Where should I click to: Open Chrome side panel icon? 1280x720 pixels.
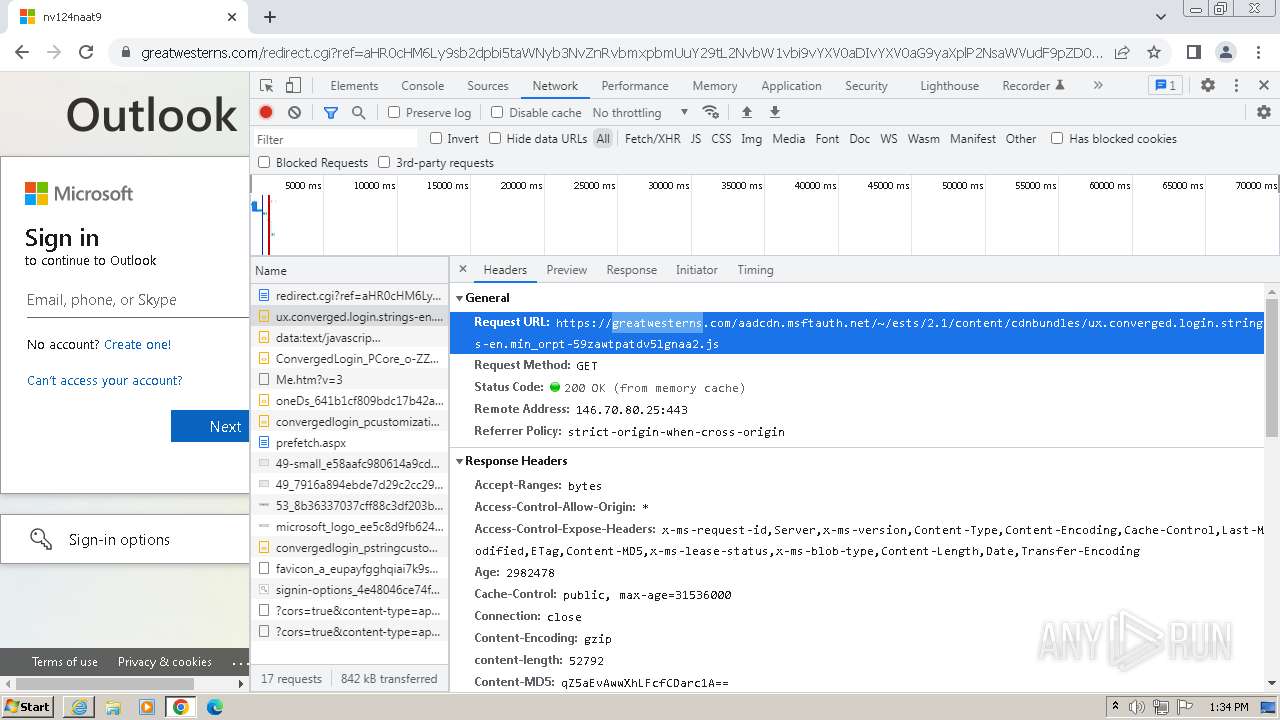[x=1193, y=52]
